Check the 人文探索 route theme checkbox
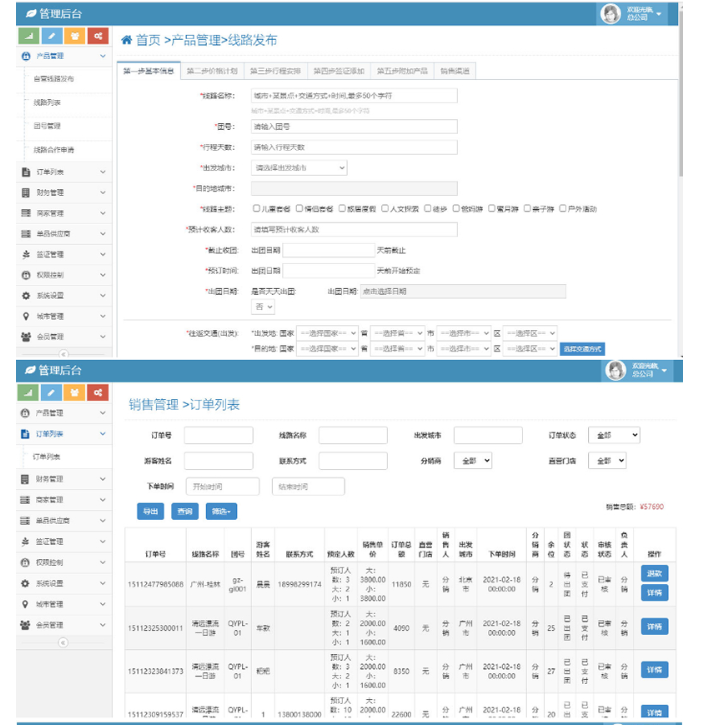This screenshot has height=725, width=720. pyautogui.click(x=384, y=209)
